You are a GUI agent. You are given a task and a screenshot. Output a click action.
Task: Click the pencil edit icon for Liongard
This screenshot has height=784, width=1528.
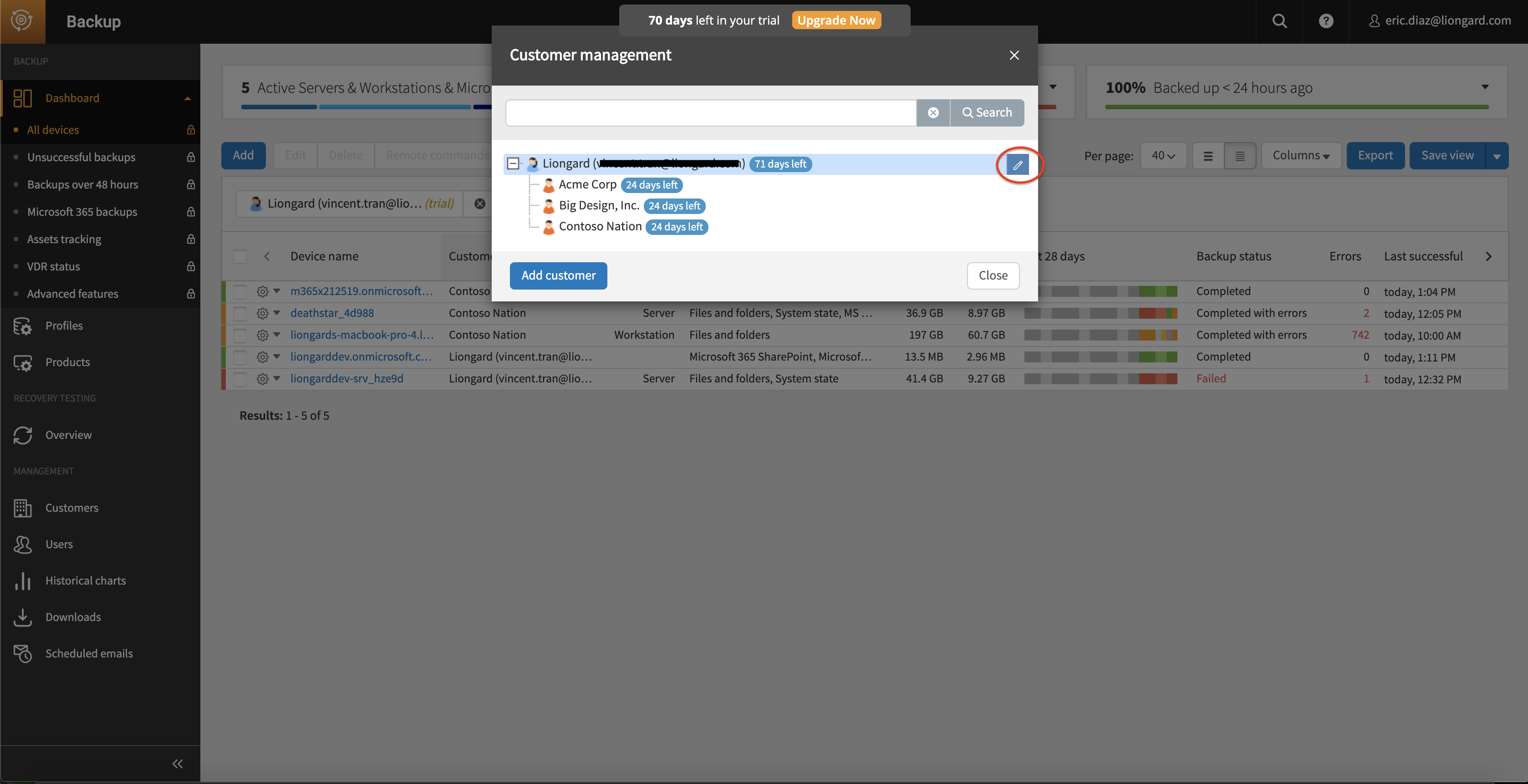1017,165
